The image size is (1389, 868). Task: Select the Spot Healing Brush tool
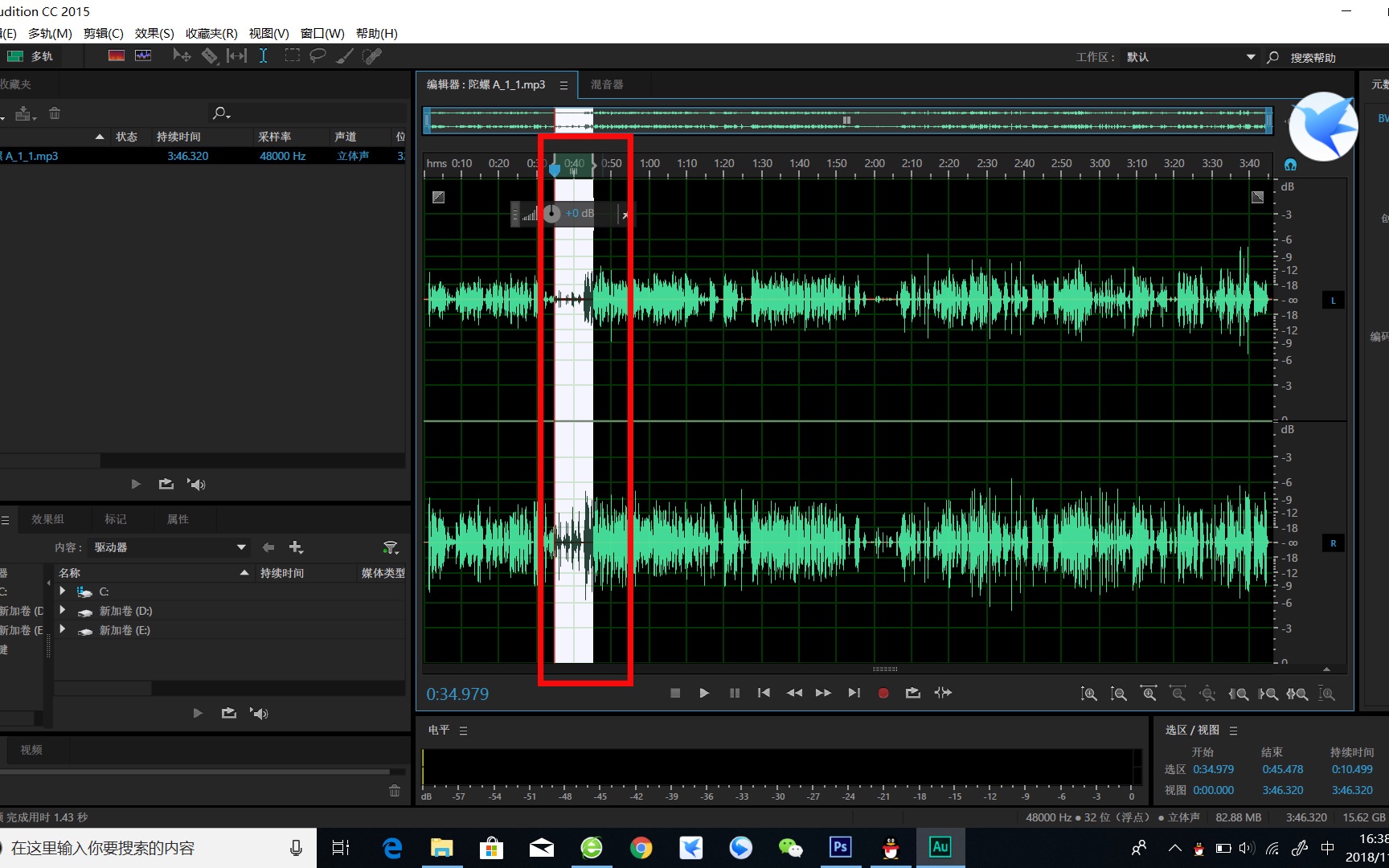point(371,56)
